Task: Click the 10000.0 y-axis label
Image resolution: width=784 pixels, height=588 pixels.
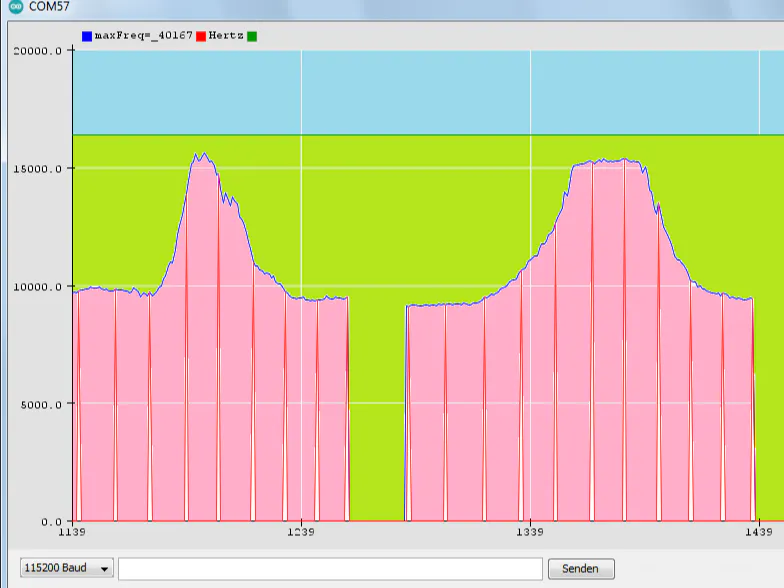Action: [38, 287]
